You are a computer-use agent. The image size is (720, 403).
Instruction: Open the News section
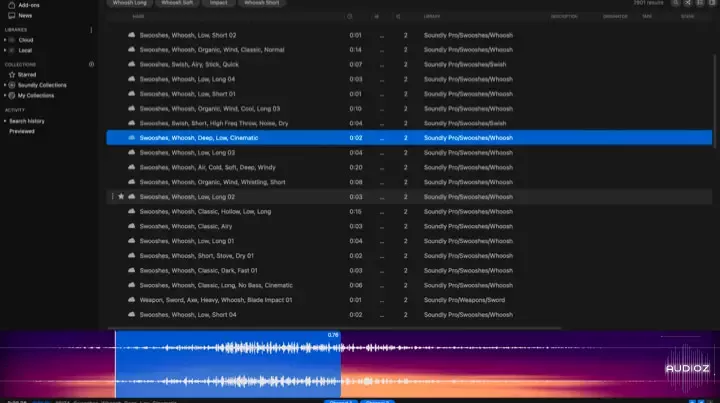click(x=21, y=16)
